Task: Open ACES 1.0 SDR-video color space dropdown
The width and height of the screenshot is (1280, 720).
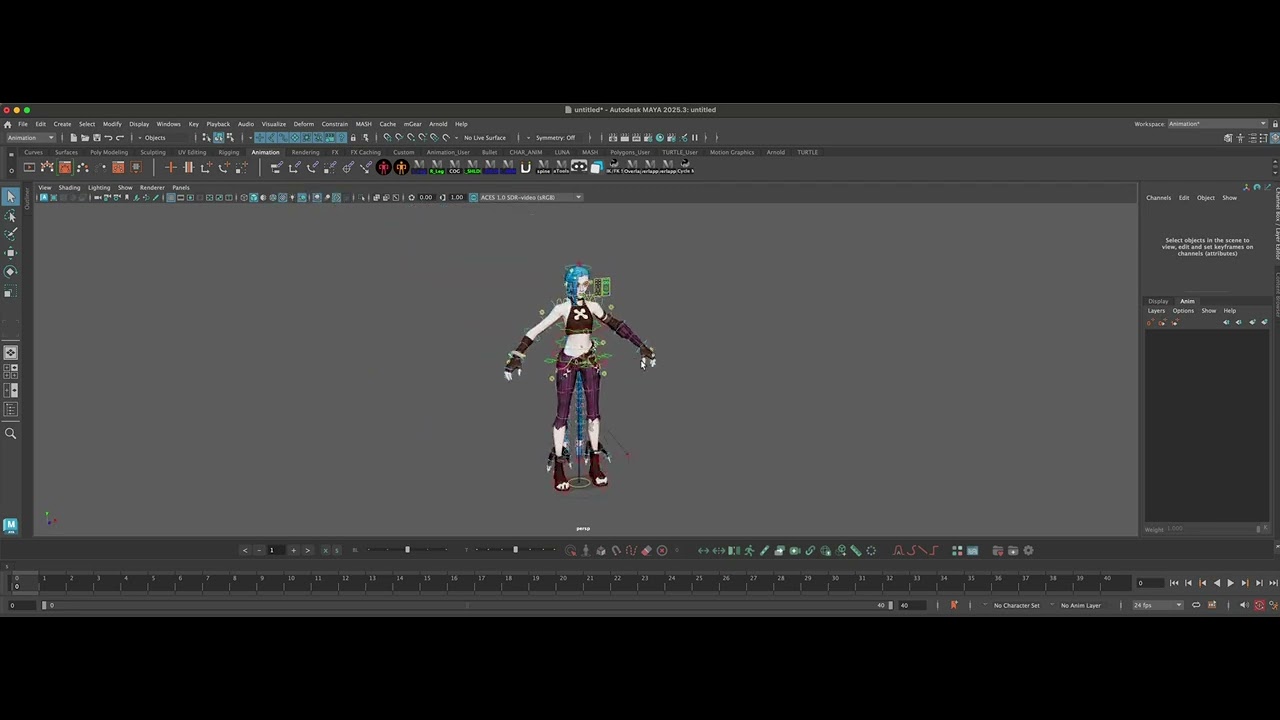Action: click(x=531, y=197)
